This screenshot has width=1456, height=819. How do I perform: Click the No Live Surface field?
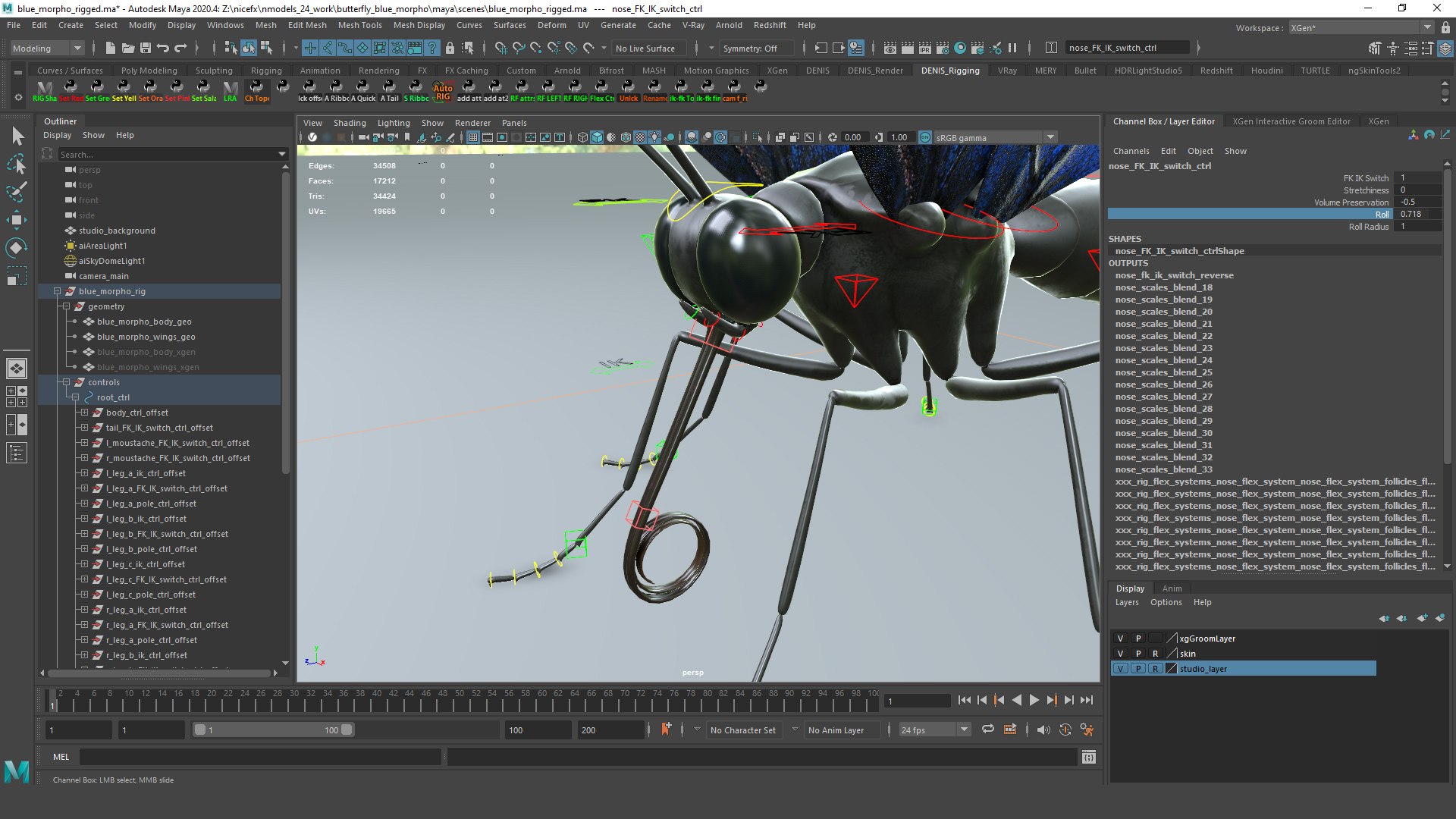[x=649, y=48]
